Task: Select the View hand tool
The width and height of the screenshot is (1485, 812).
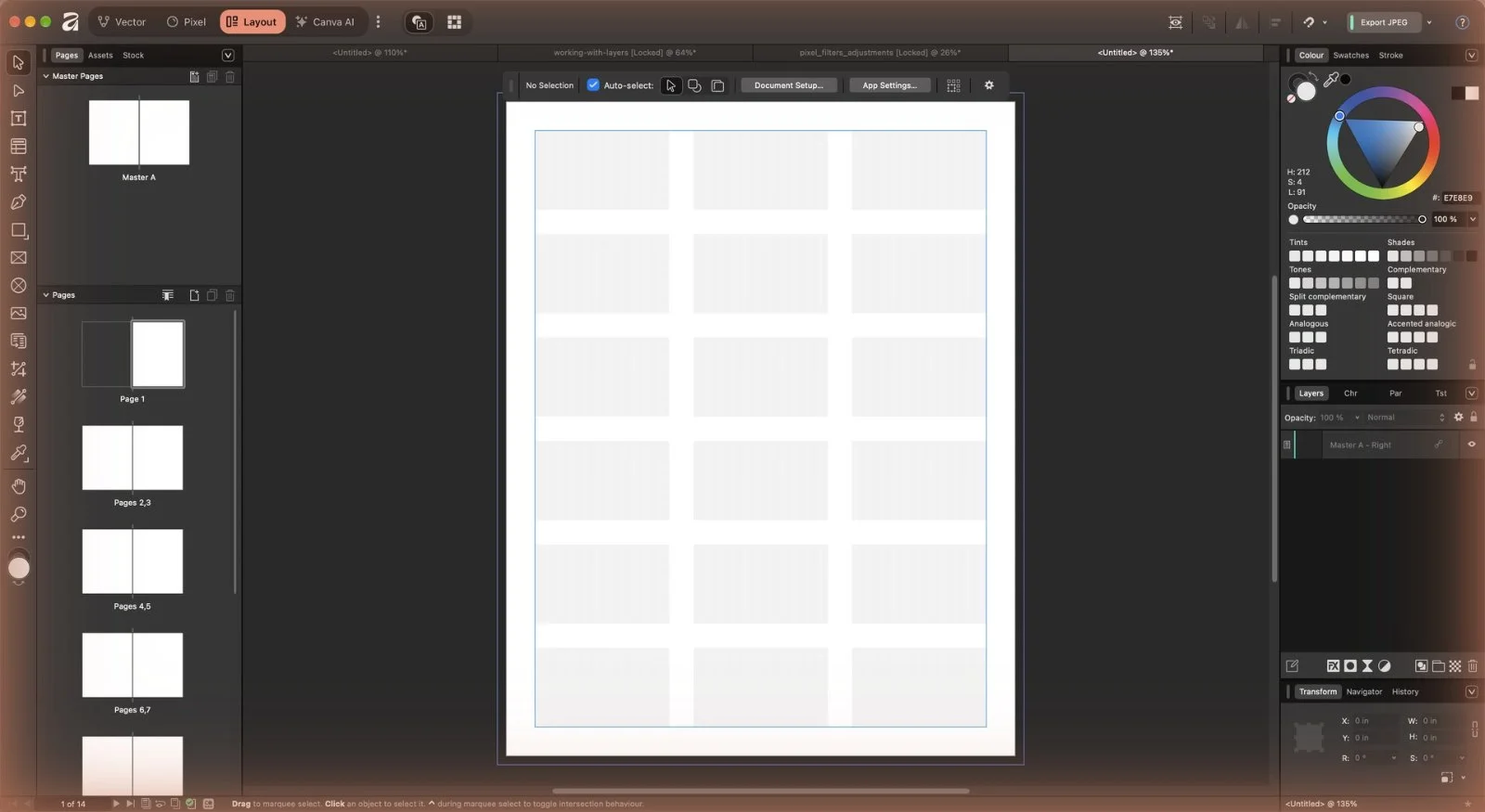Action: (18, 486)
